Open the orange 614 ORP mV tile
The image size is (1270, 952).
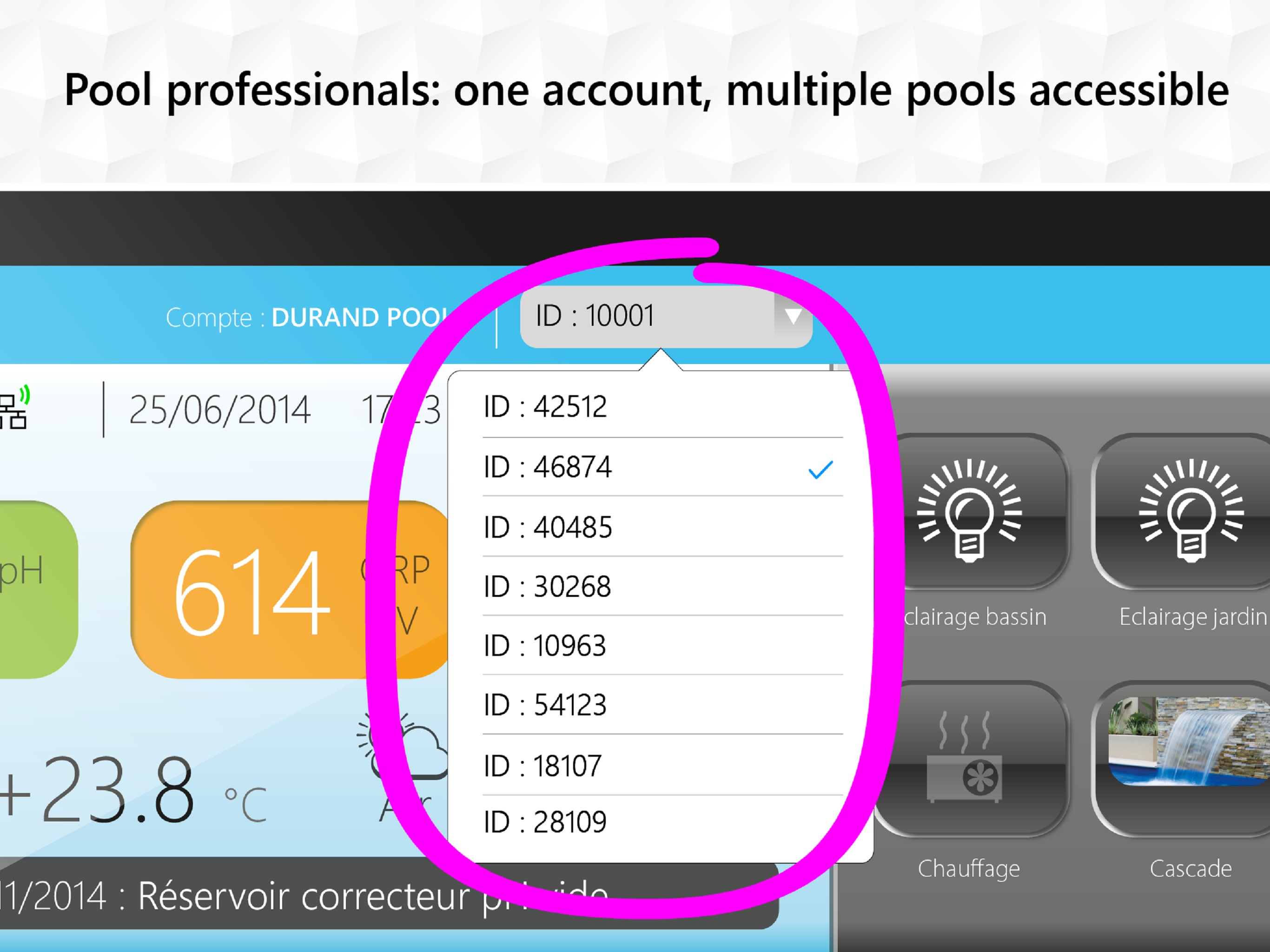[x=252, y=590]
